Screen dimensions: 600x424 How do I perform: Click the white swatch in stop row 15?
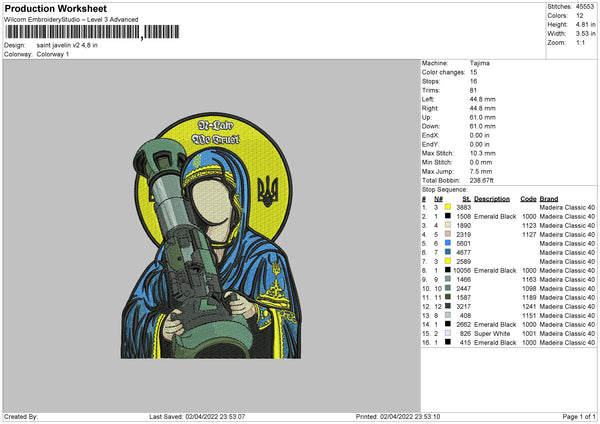[448, 333]
